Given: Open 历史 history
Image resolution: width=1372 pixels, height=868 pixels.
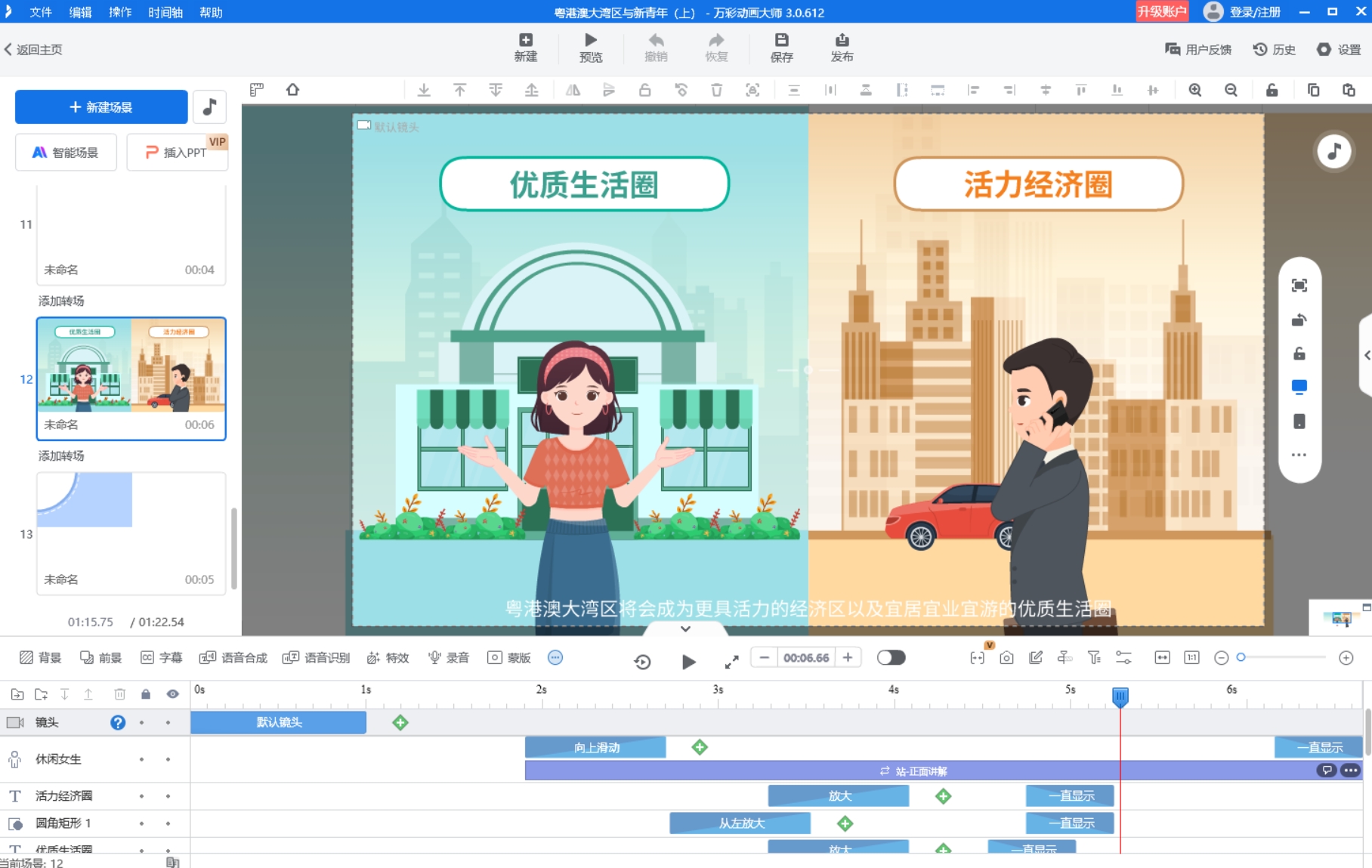Looking at the screenshot, I should (x=1275, y=50).
